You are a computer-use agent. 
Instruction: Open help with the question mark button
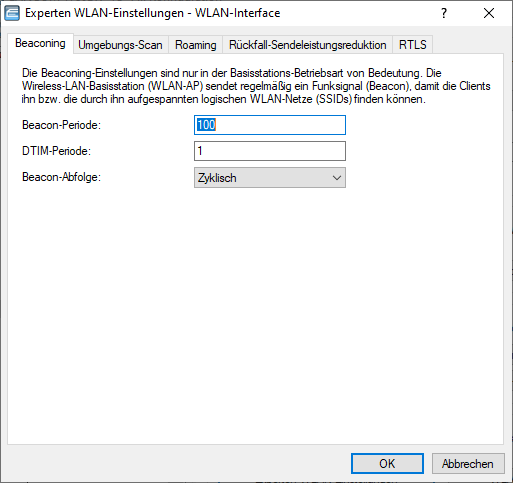pyautogui.click(x=444, y=13)
